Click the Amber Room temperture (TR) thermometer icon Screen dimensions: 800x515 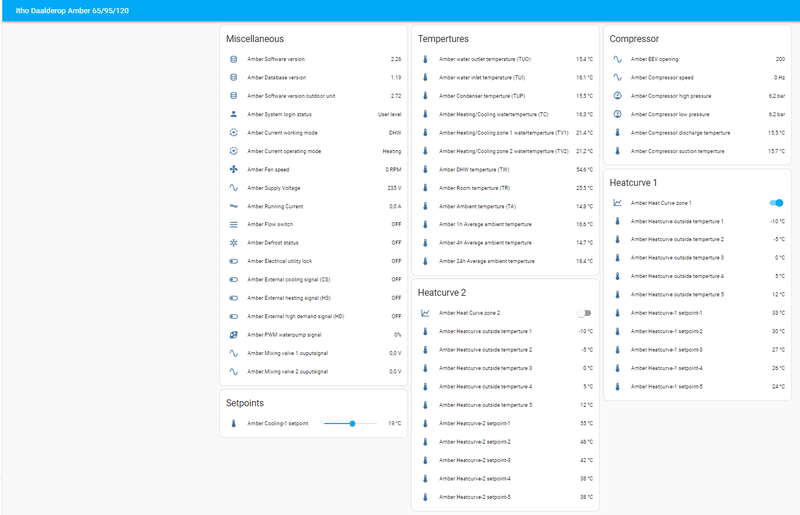(x=426, y=188)
